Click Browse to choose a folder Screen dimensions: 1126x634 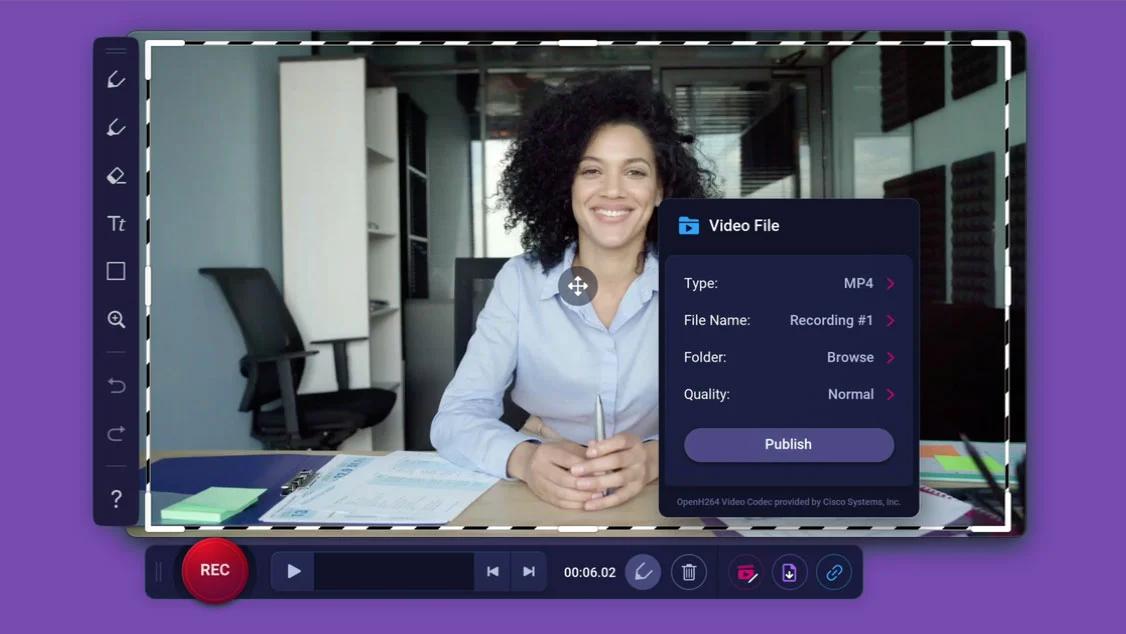850,358
